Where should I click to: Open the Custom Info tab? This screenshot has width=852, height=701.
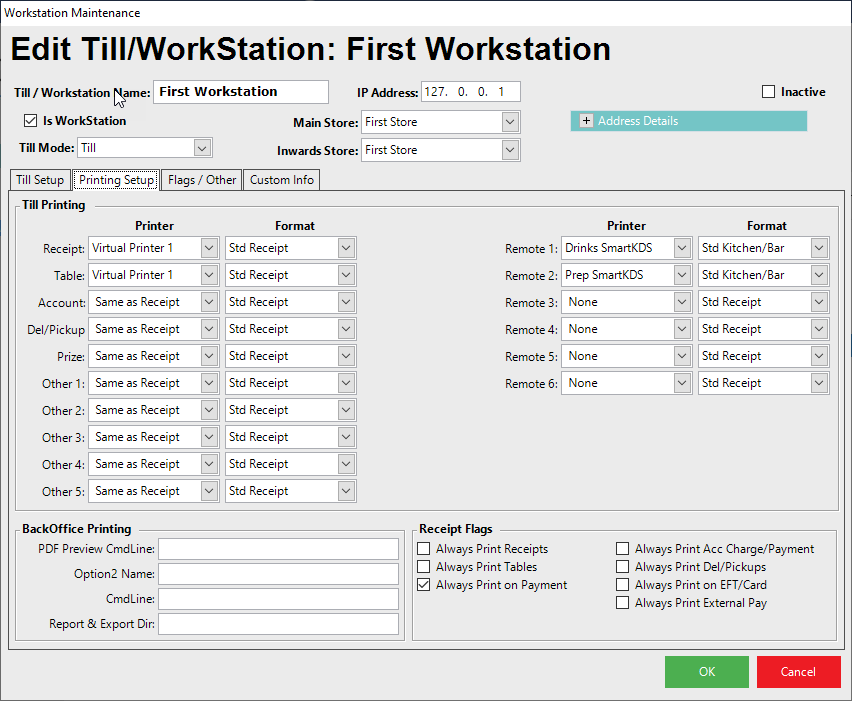pos(282,180)
